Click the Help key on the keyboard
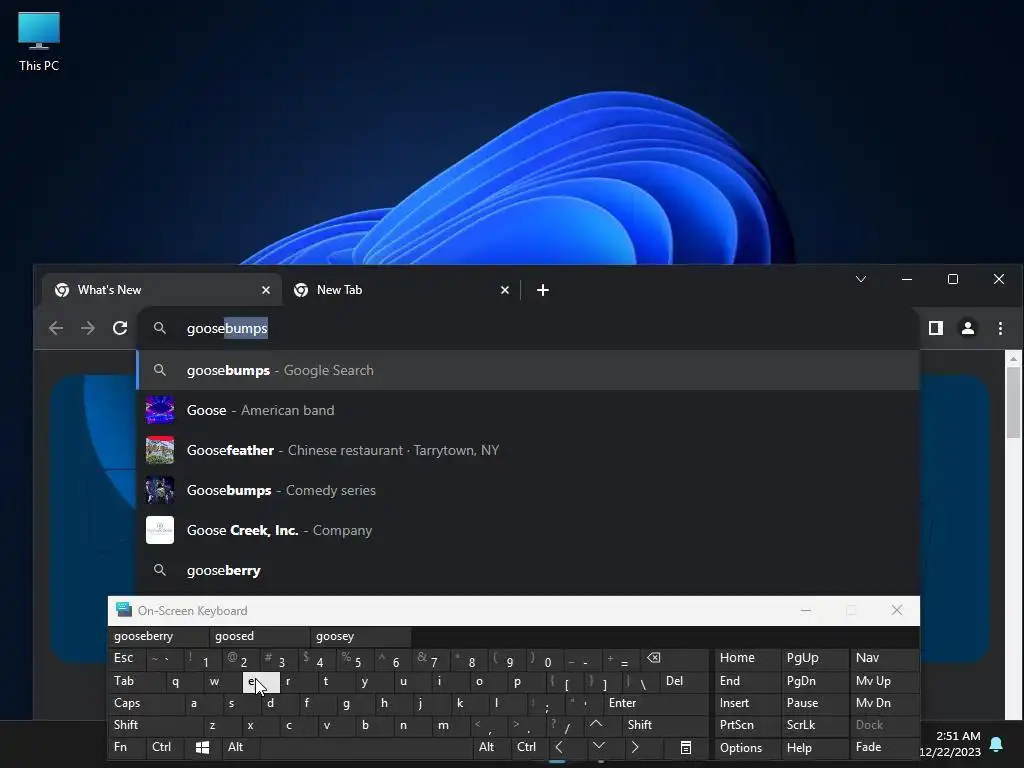This screenshot has width=1024, height=768. tap(813, 748)
